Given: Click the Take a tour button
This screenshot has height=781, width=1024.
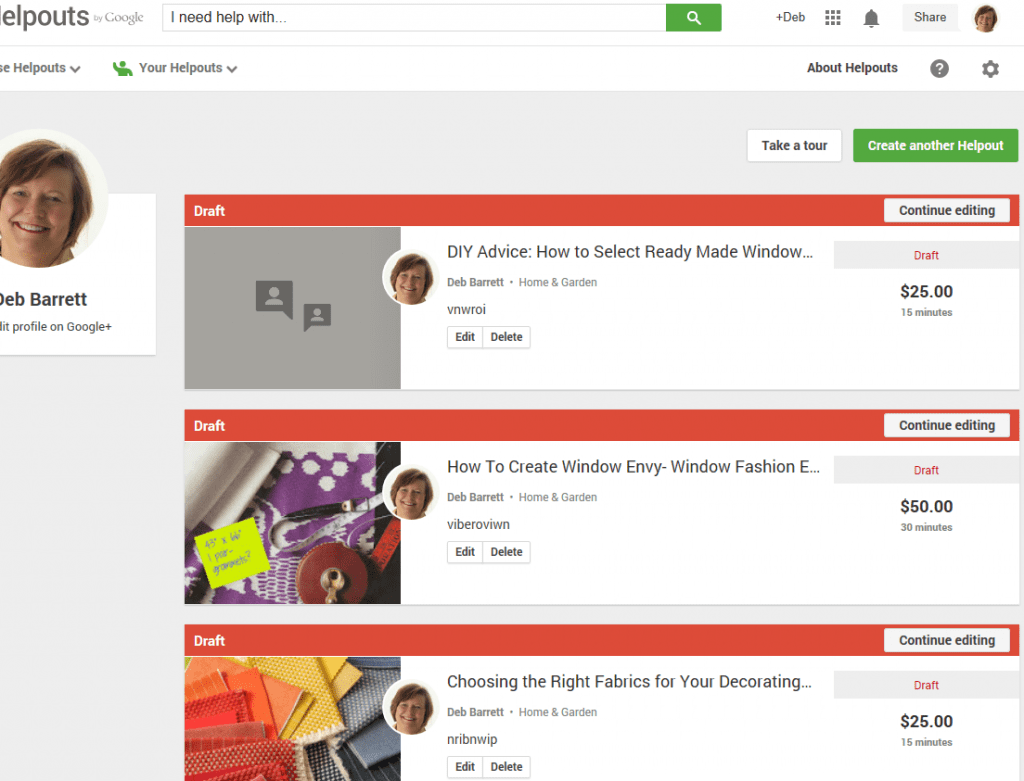Looking at the screenshot, I should coord(794,145).
